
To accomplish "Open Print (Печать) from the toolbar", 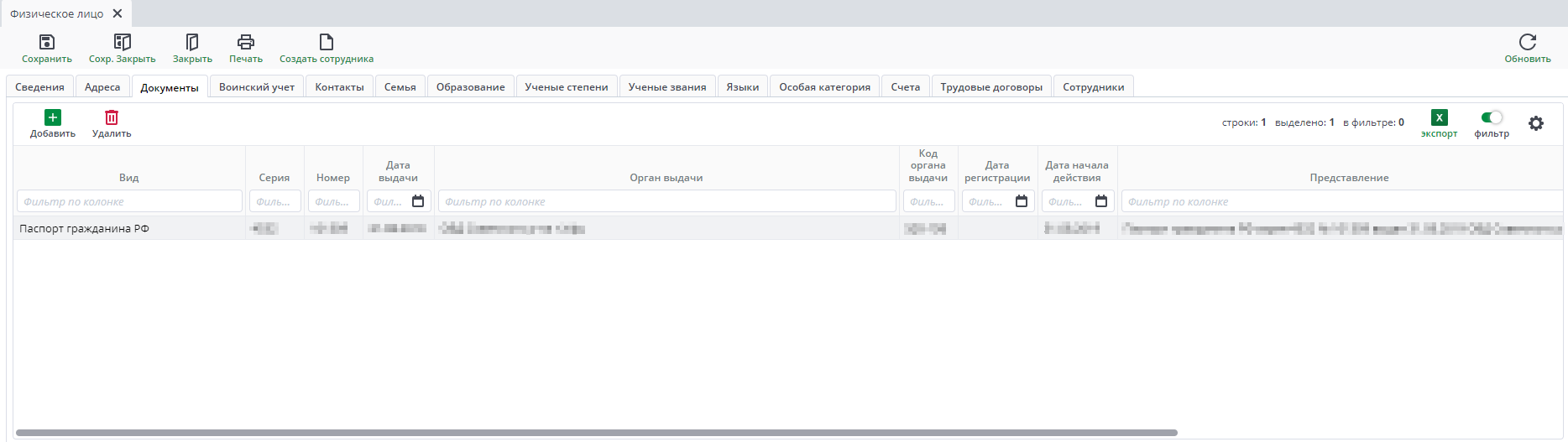I will (246, 43).
